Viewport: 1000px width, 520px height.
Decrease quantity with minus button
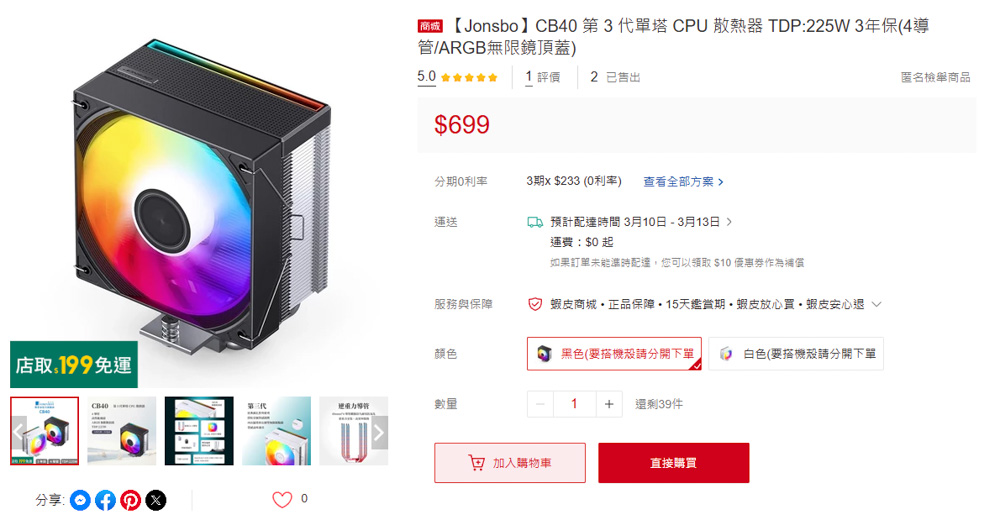540,404
